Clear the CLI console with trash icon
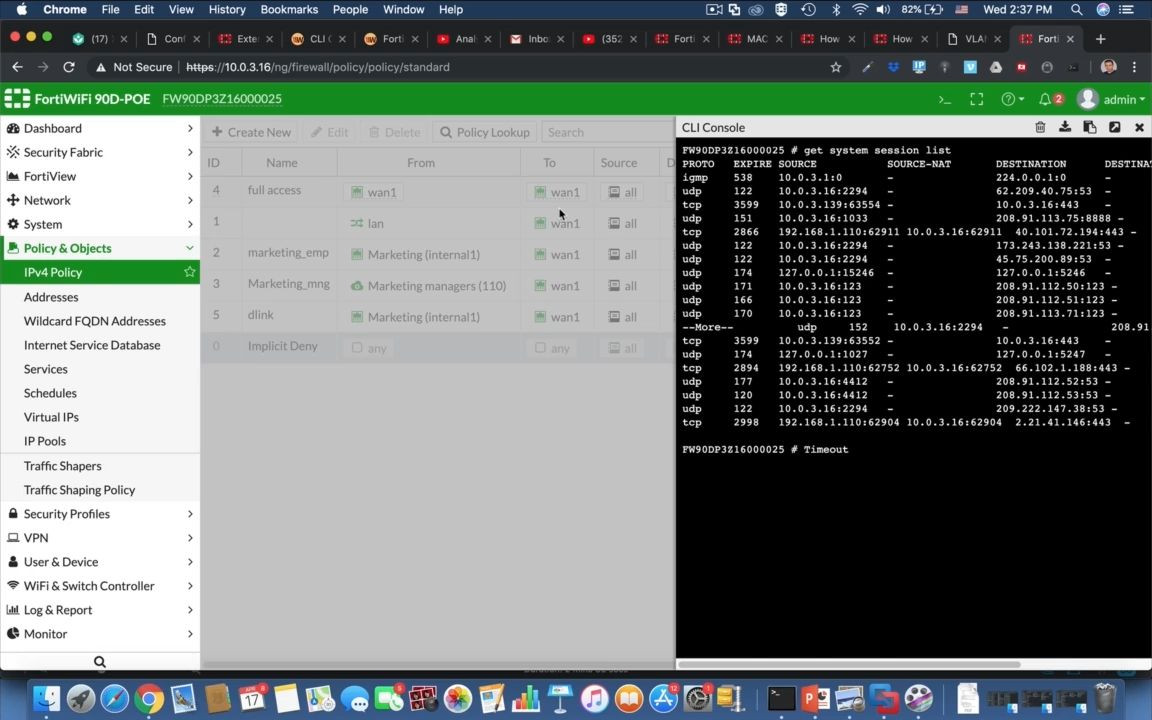The image size is (1152, 720). pos(1040,128)
